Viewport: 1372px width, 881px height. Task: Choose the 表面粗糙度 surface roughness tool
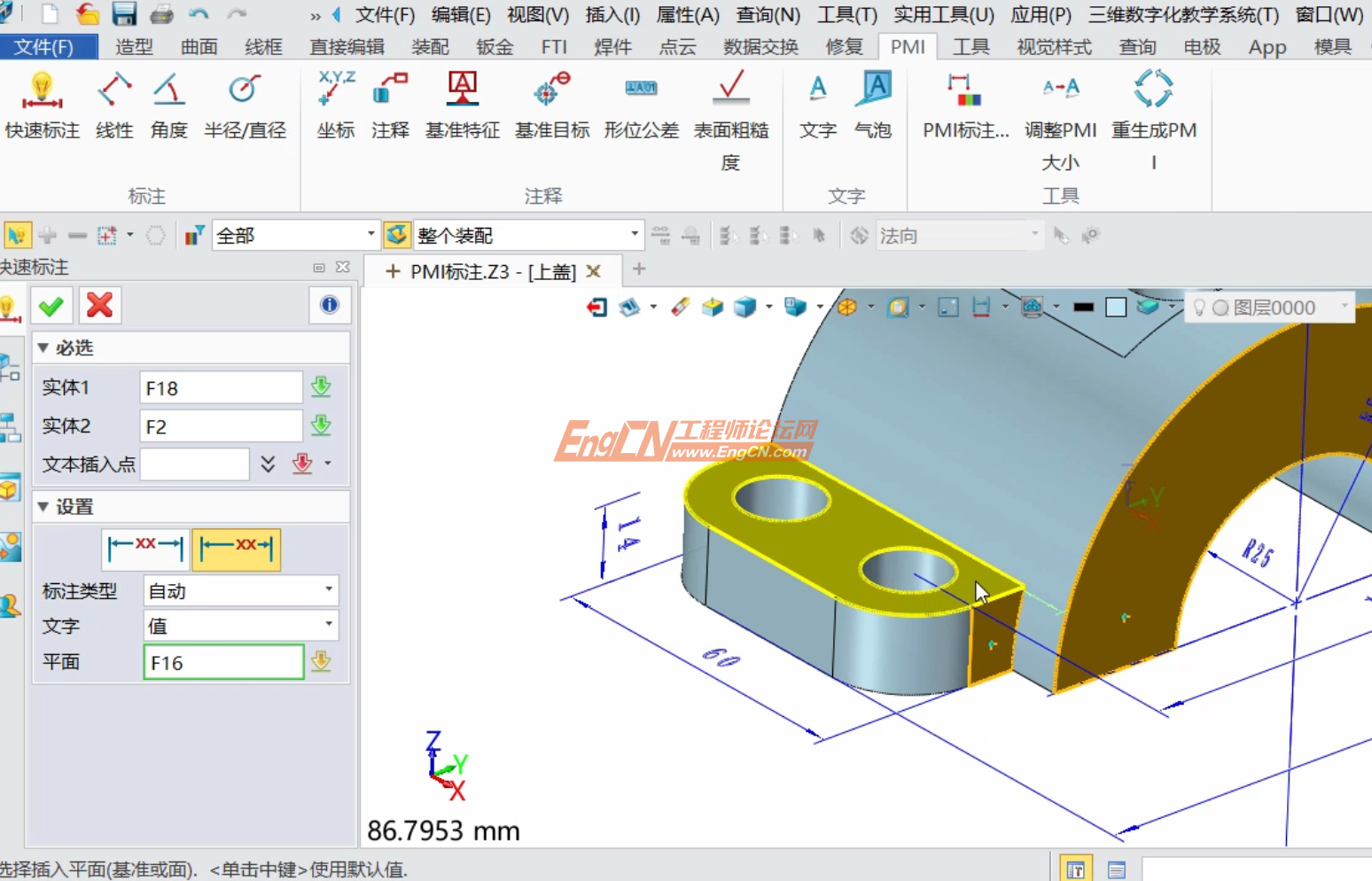coord(730,106)
